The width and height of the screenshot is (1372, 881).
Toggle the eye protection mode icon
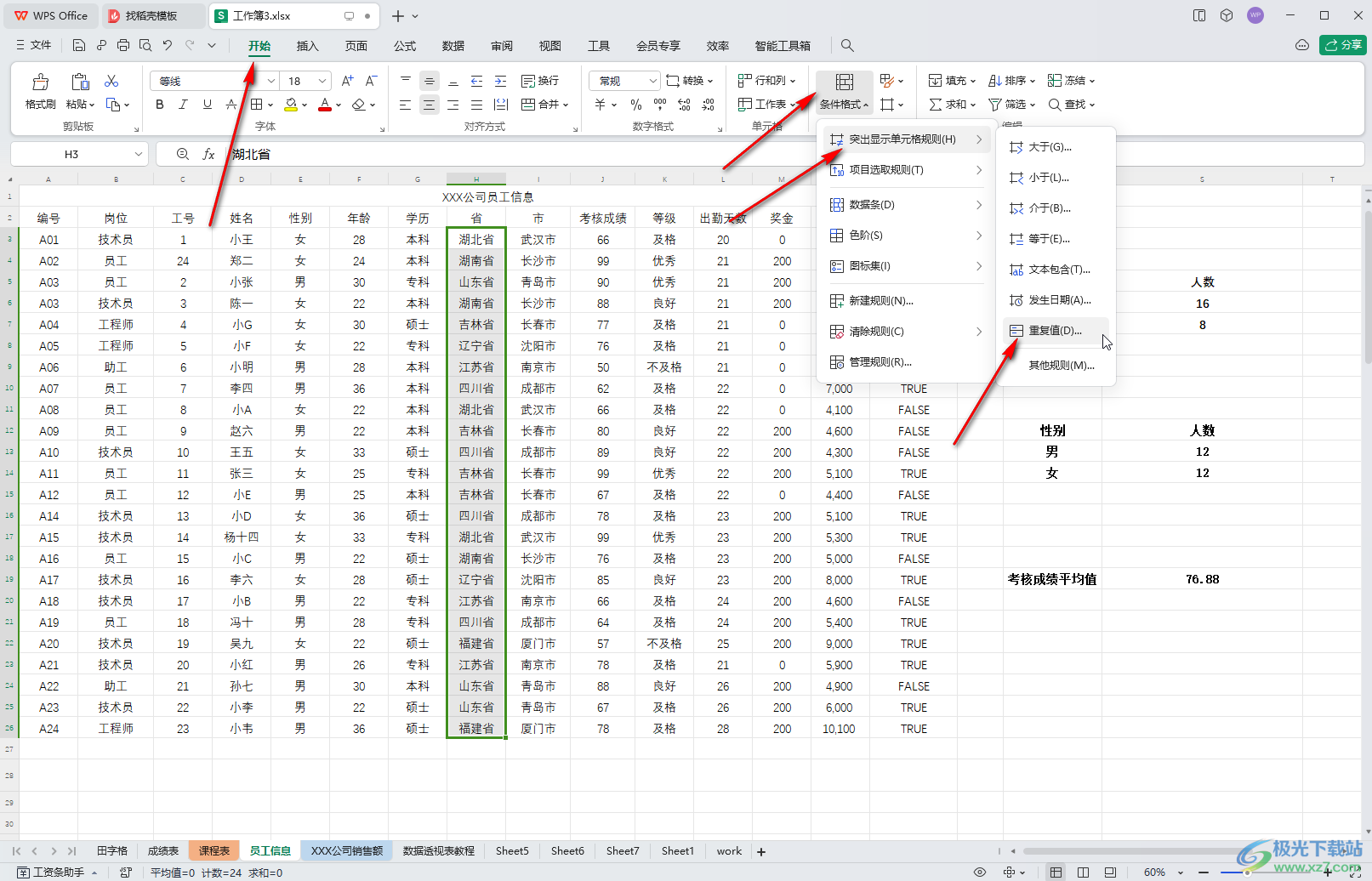[x=980, y=872]
